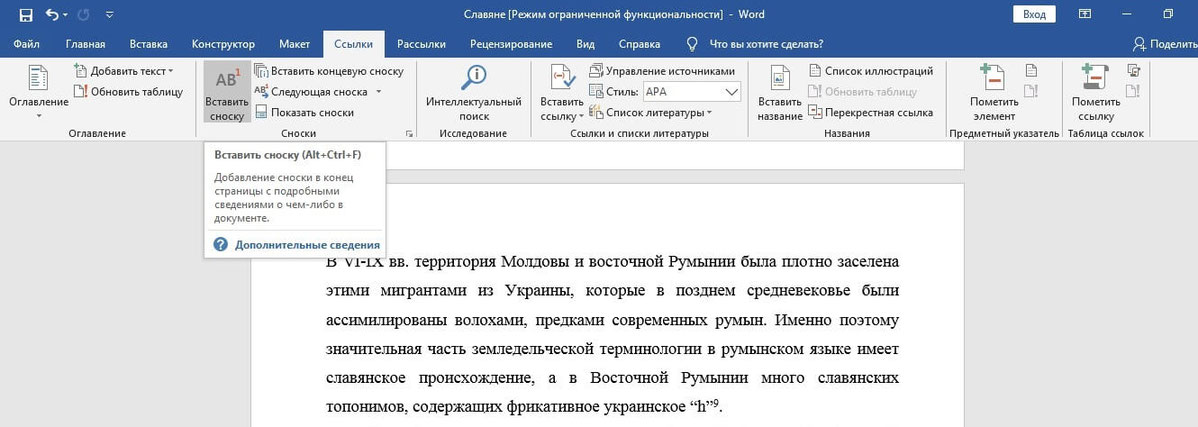Switch to the Вставка tab
Viewport: 1198px width, 427px height.
tap(148, 44)
